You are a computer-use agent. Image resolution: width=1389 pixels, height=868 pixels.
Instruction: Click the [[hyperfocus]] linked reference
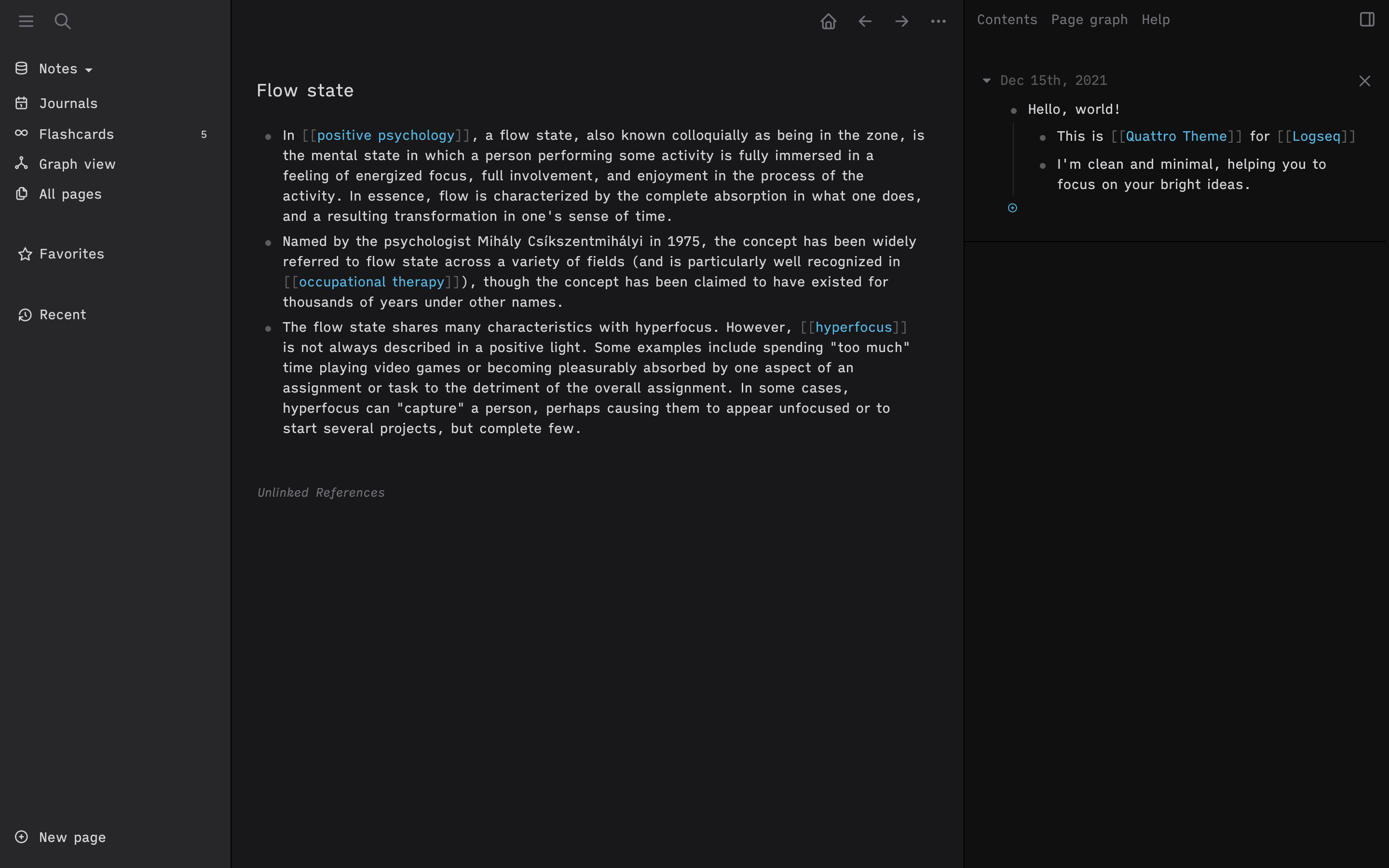[853, 327]
